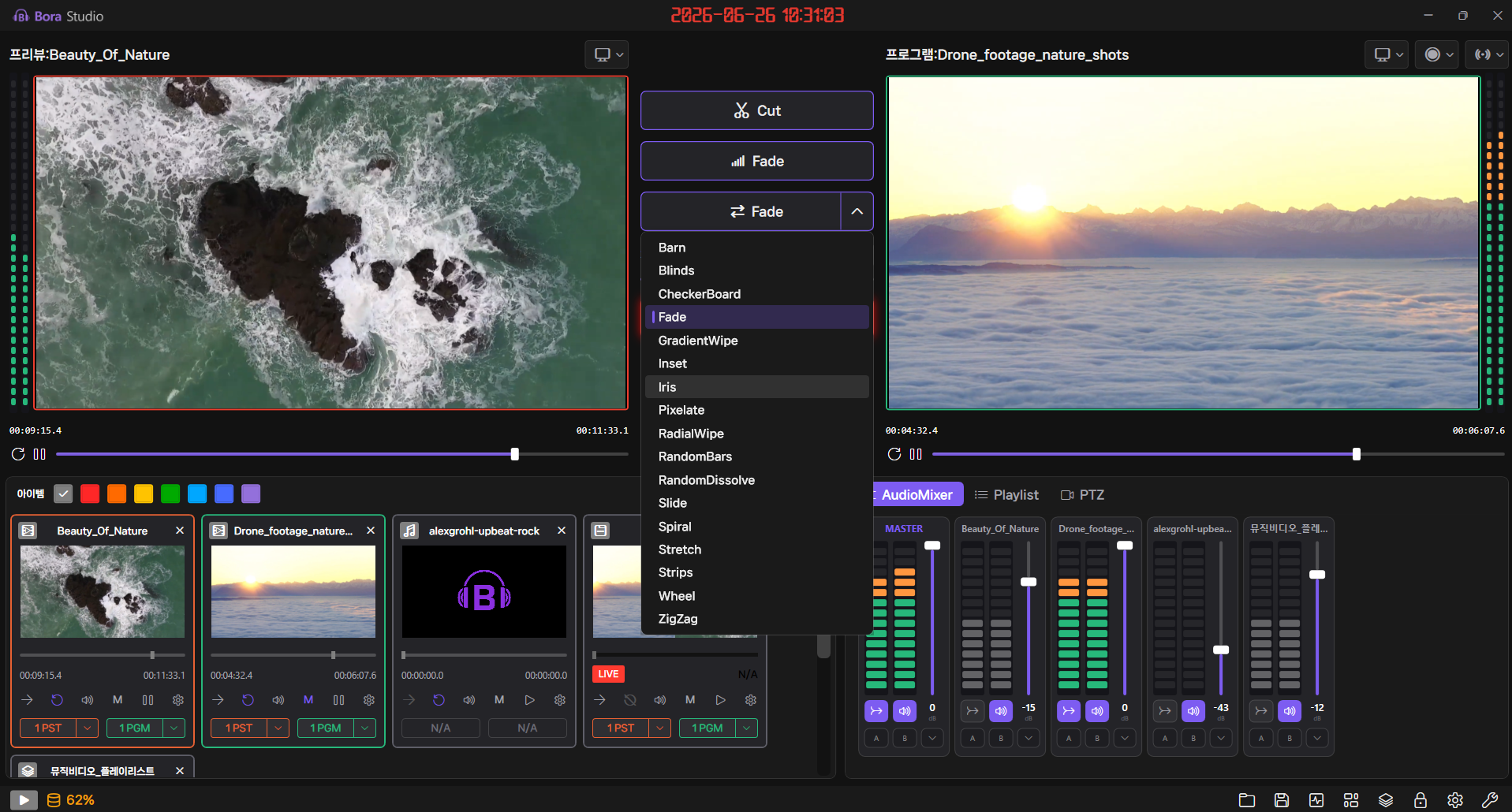Screen dimensions: 1512x812
Task: Click 1PST button on Beauty_Of_Nature card
Action: [48, 728]
